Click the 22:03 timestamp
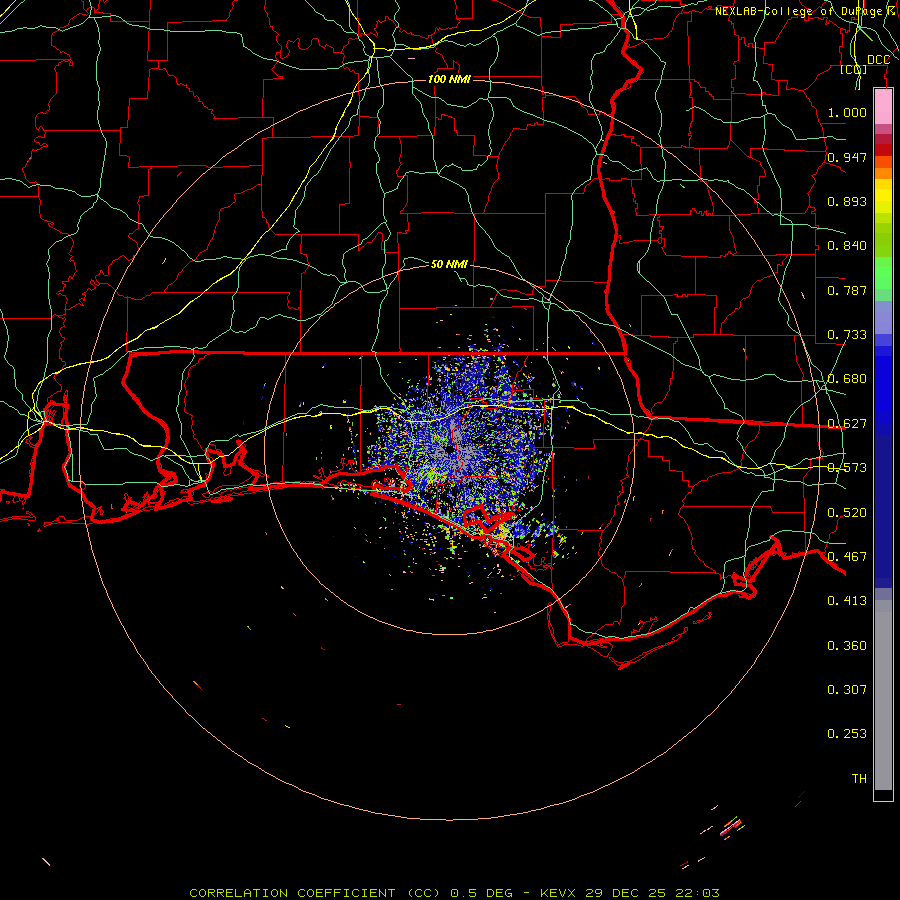 696,893
